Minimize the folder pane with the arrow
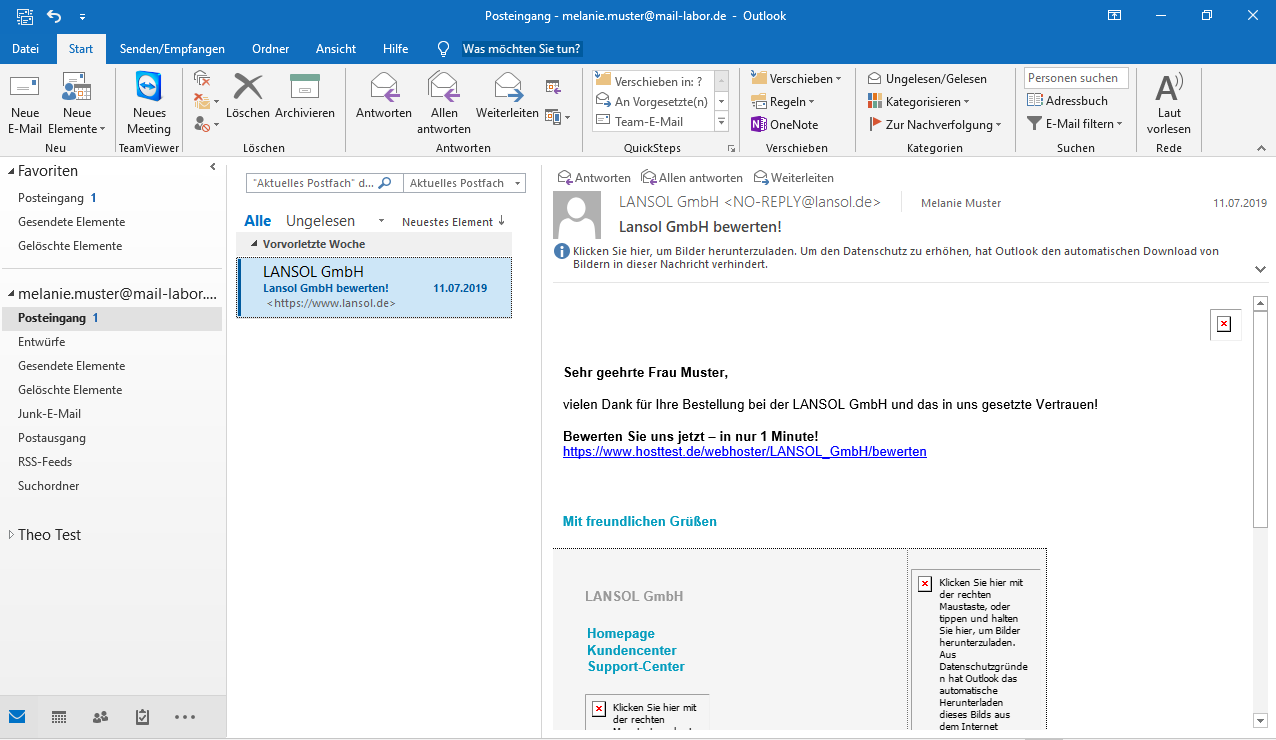 [213, 168]
